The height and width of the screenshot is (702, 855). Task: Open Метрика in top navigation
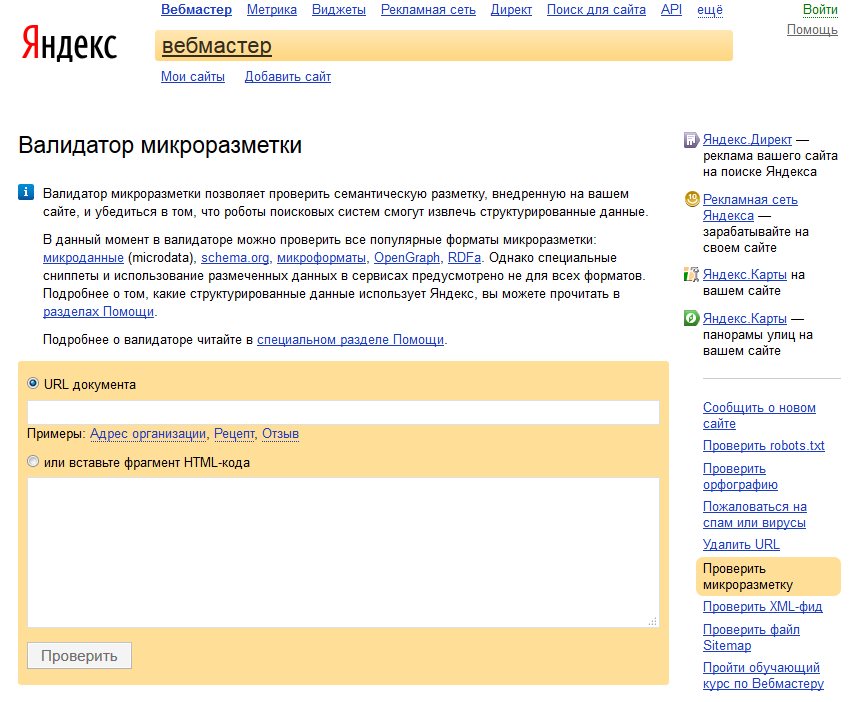tap(272, 10)
